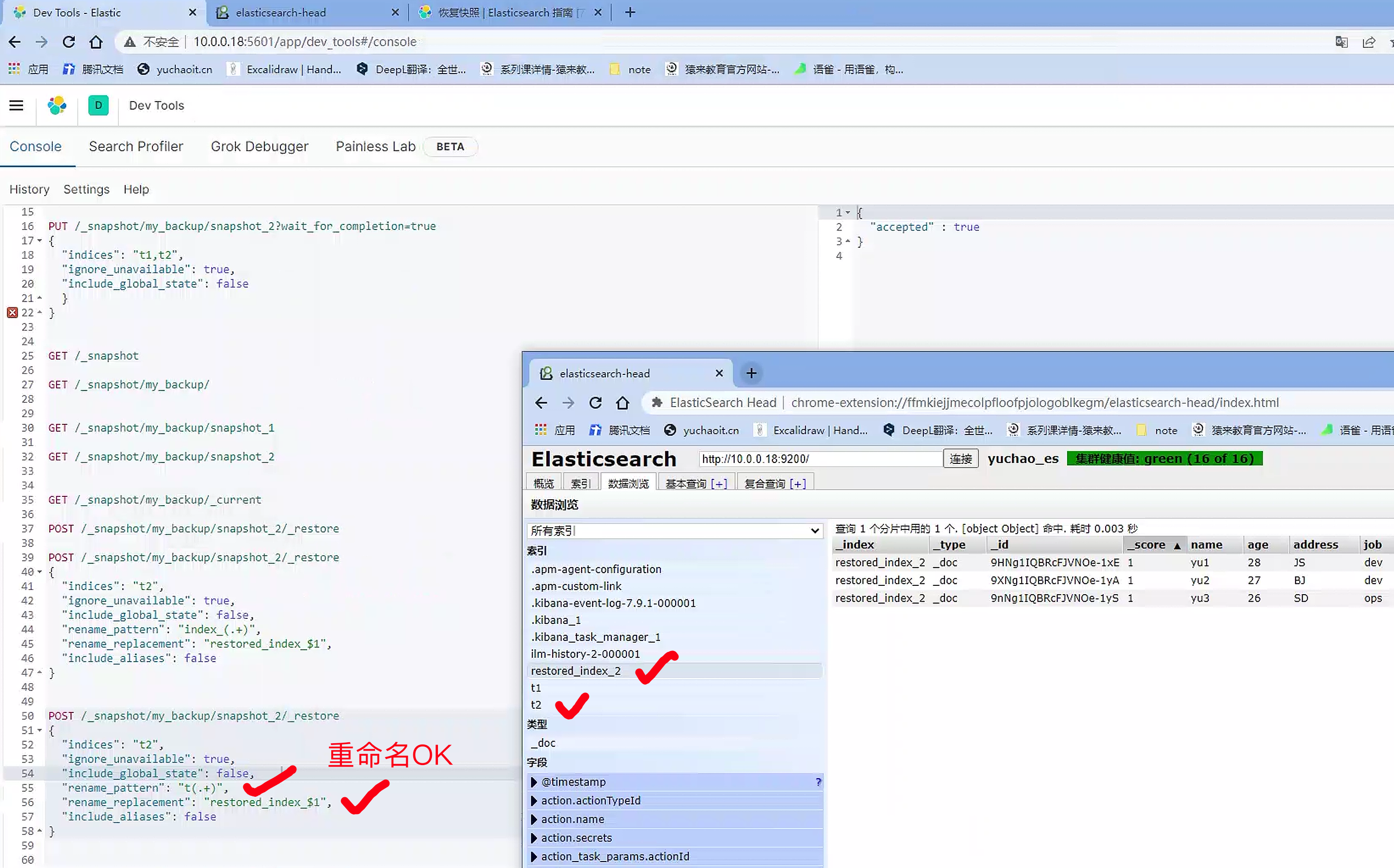The height and width of the screenshot is (868, 1394).
Task: Click the 连接 connect button
Action: point(960,459)
